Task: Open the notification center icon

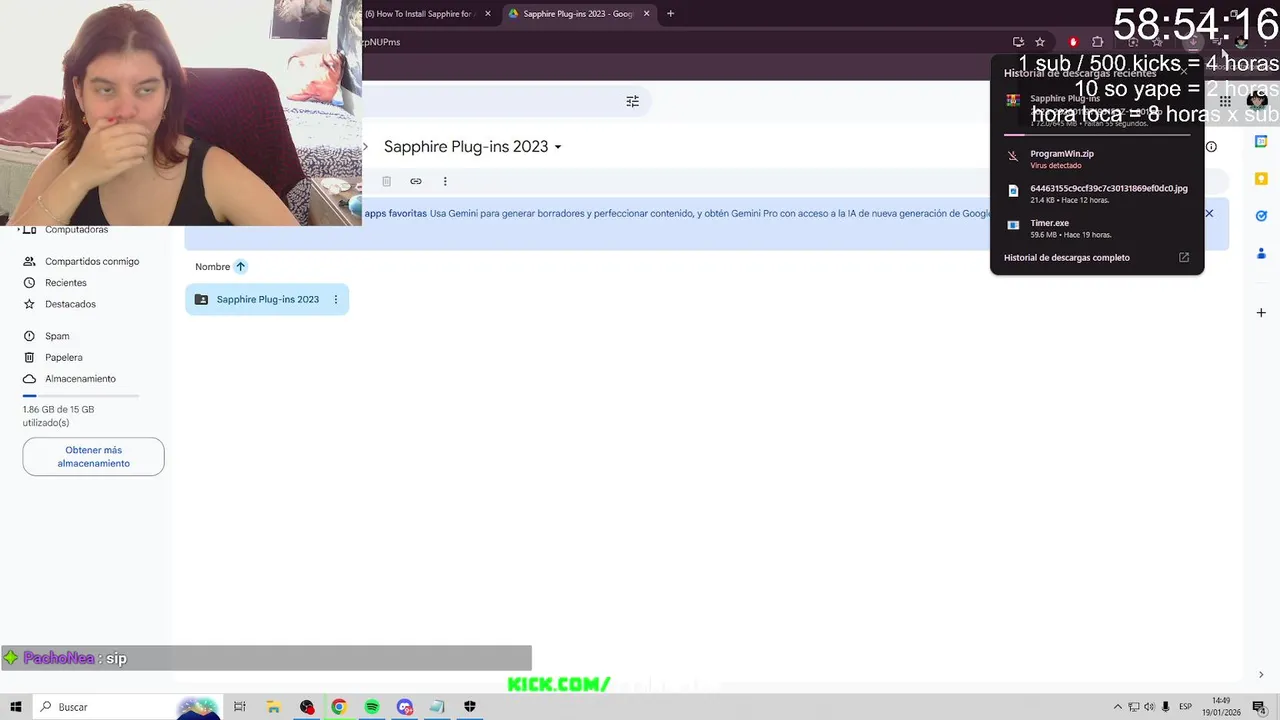Action: point(1259,707)
